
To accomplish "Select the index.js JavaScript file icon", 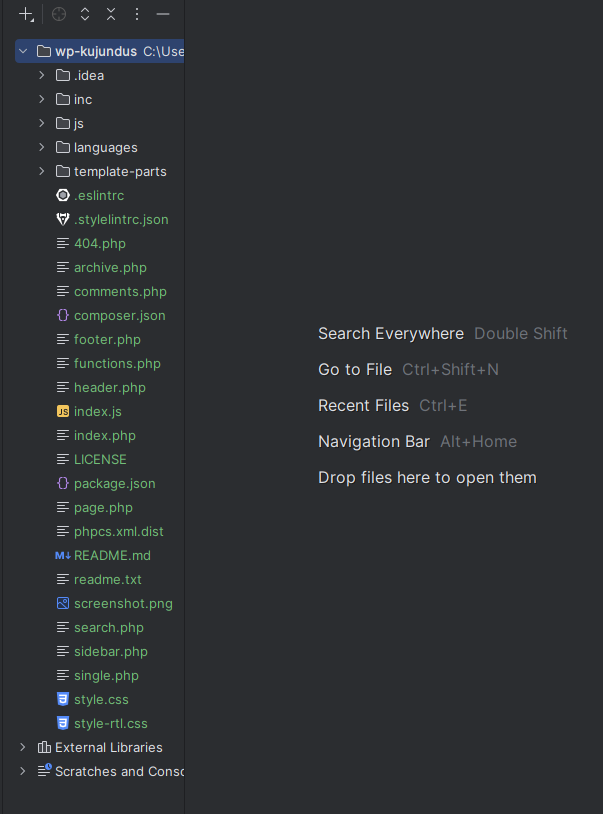I will click(63, 411).
